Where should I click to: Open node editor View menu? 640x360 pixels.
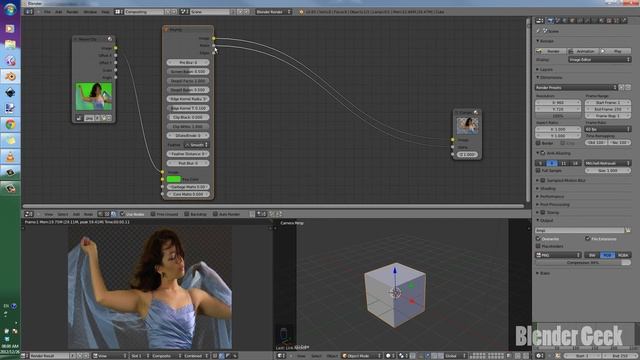[49, 214]
